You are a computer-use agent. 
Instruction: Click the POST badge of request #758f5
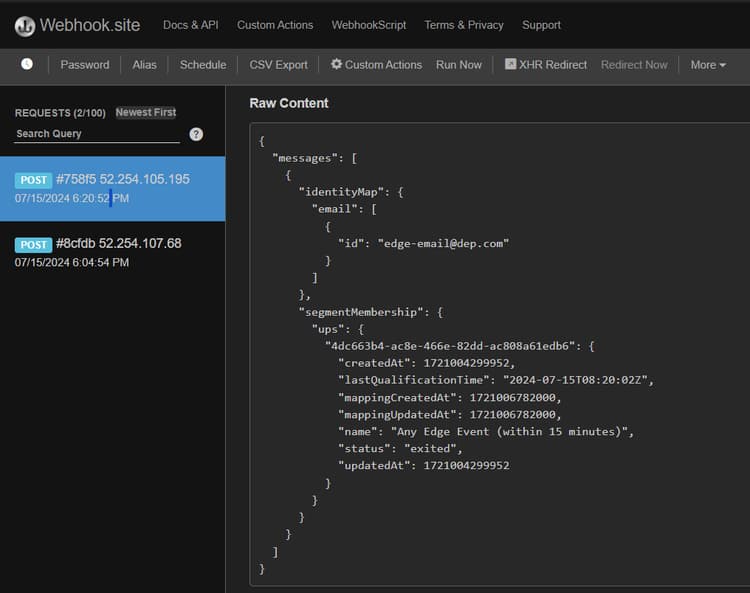click(x=33, y=180)
